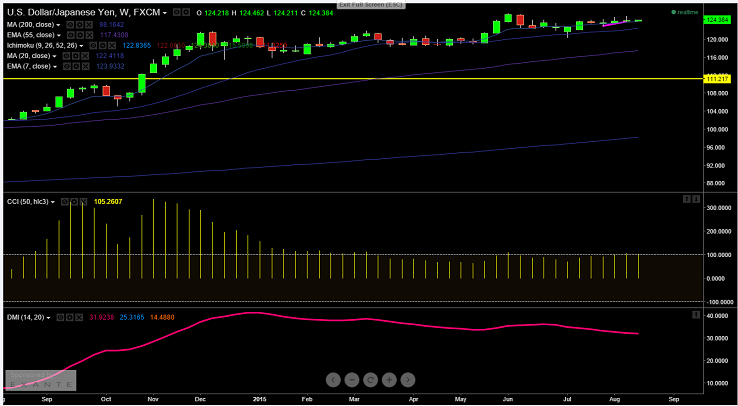Zoom out with the minus button
Viewport: 738px width, 406px height.
(351, 379)
